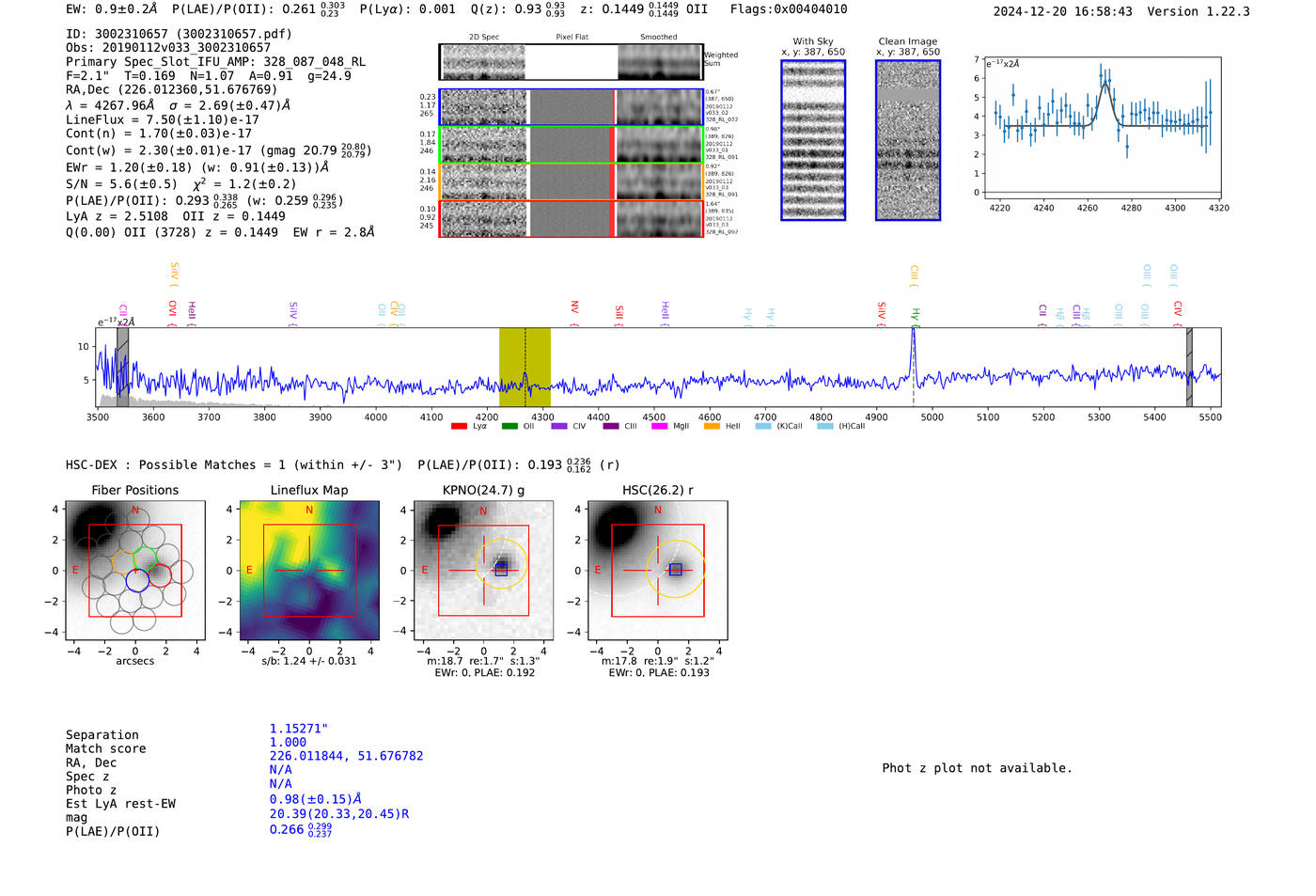
Task: Click the Est LyA rest-EW value 0.98(±0.15)Å
Action: 316,799
